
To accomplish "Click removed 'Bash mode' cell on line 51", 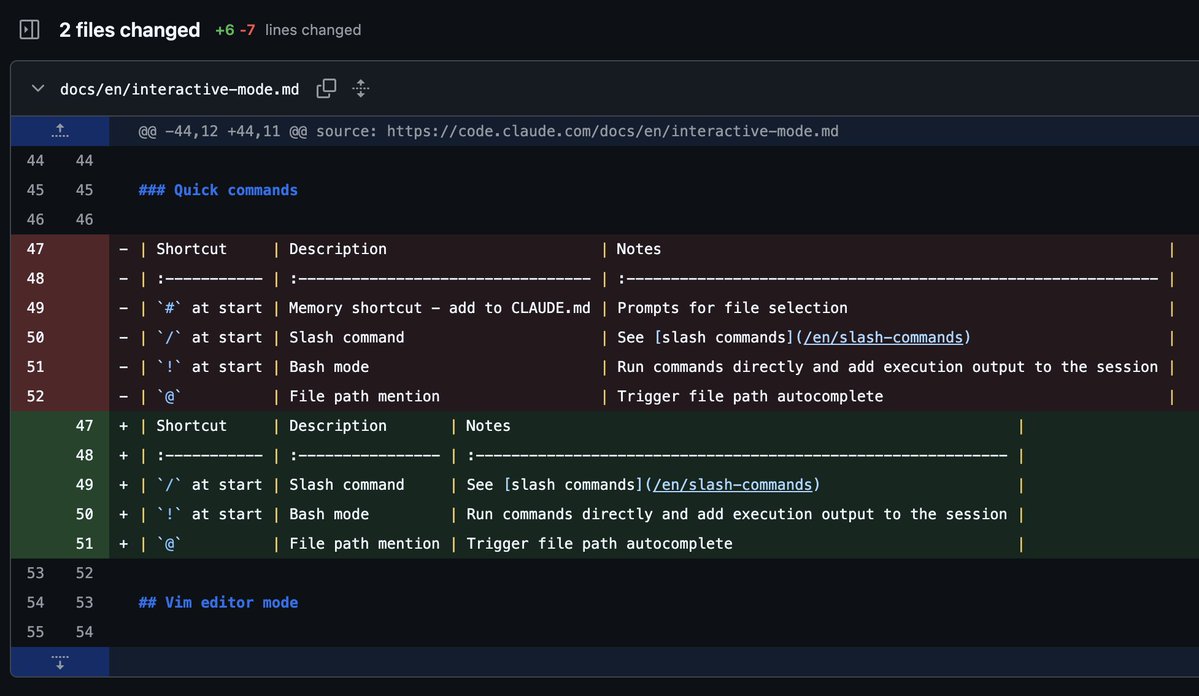I will click(329, 367).
